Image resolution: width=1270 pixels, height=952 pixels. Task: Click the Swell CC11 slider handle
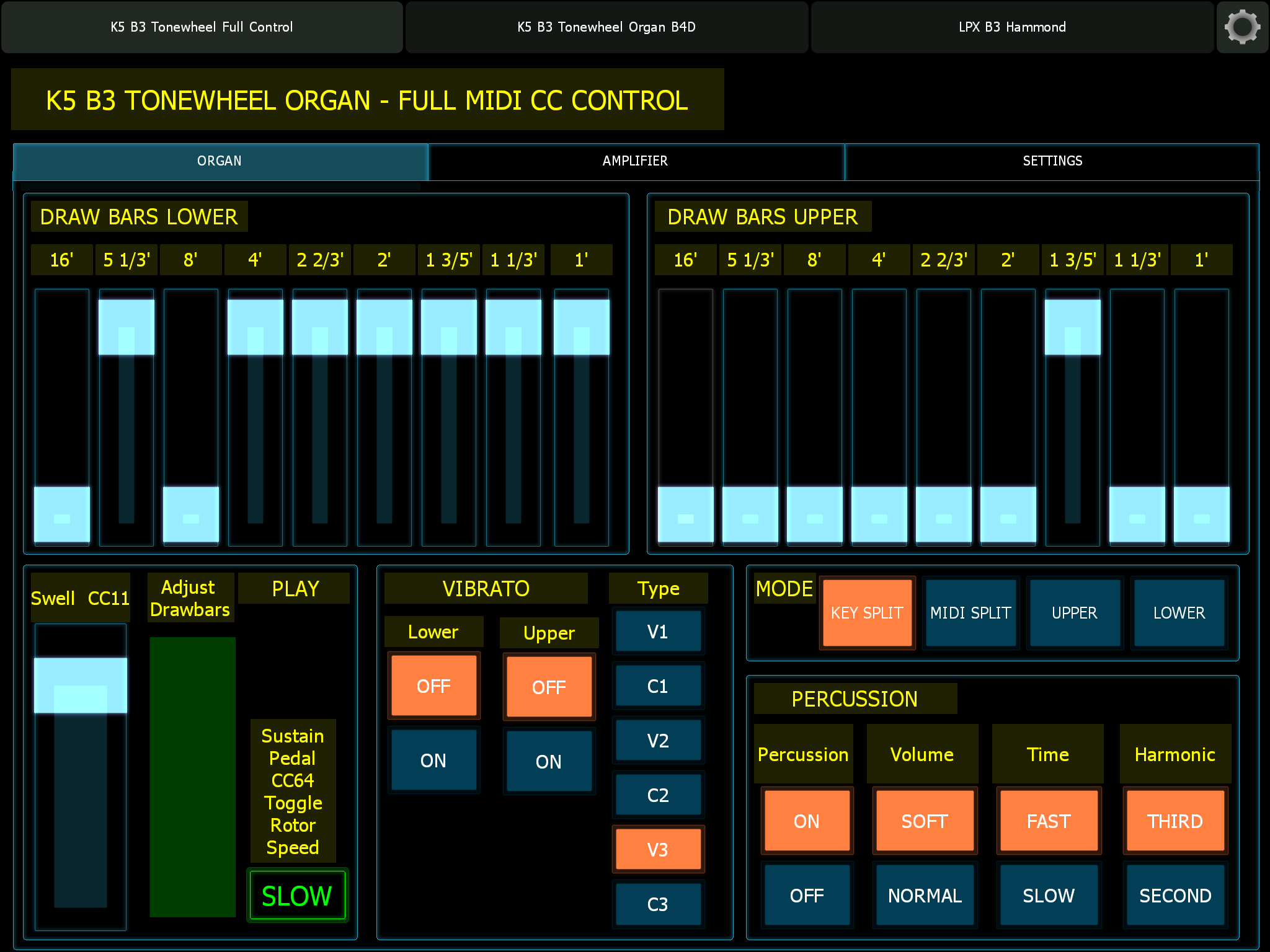pos(81,685)
